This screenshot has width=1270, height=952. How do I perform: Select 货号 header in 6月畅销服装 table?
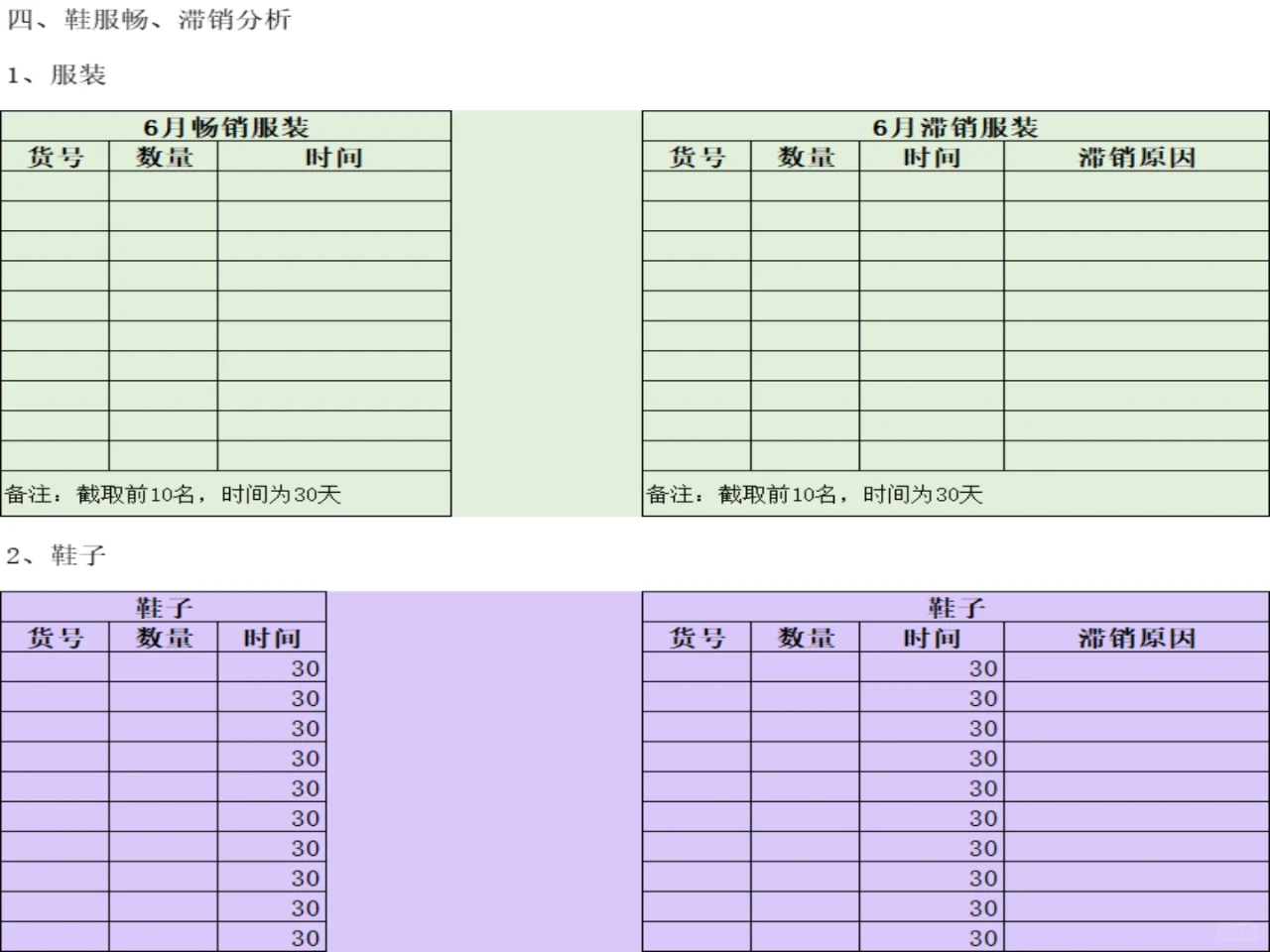click(x=56, y=157)
